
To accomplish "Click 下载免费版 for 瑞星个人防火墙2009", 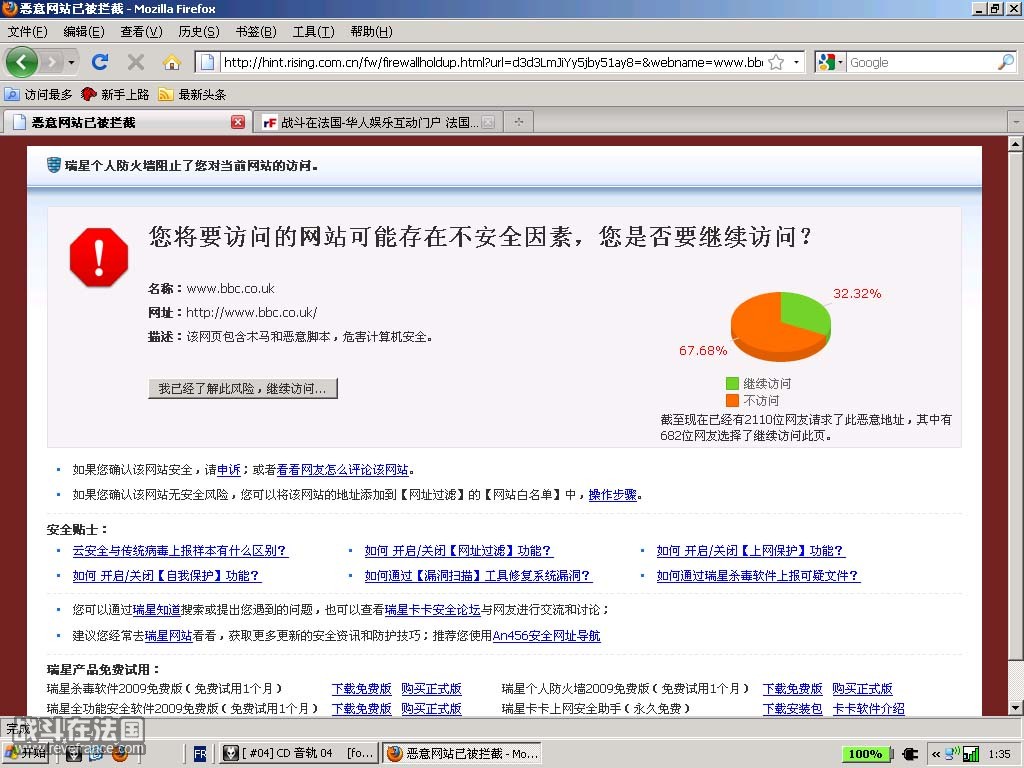I will (x=792, y=688).
